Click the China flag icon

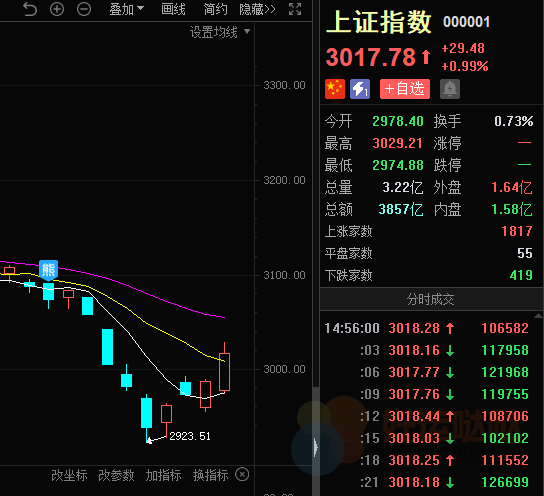click(x=335, y=89)
